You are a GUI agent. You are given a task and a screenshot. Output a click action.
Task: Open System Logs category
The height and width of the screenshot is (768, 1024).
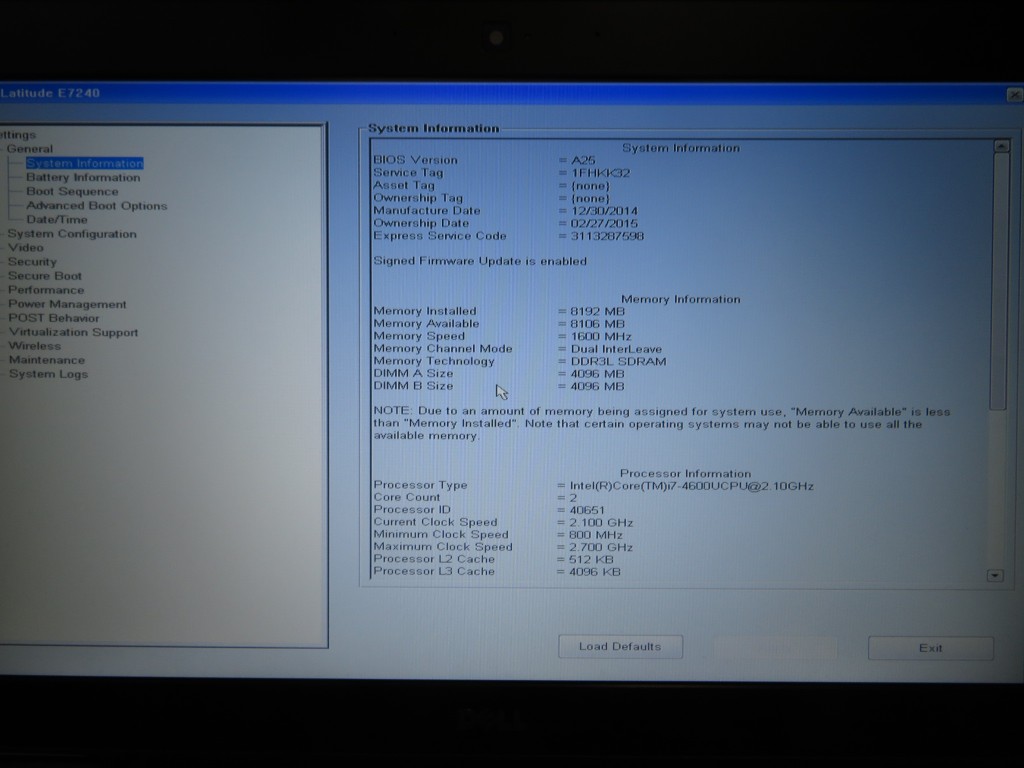pos(48,374)
